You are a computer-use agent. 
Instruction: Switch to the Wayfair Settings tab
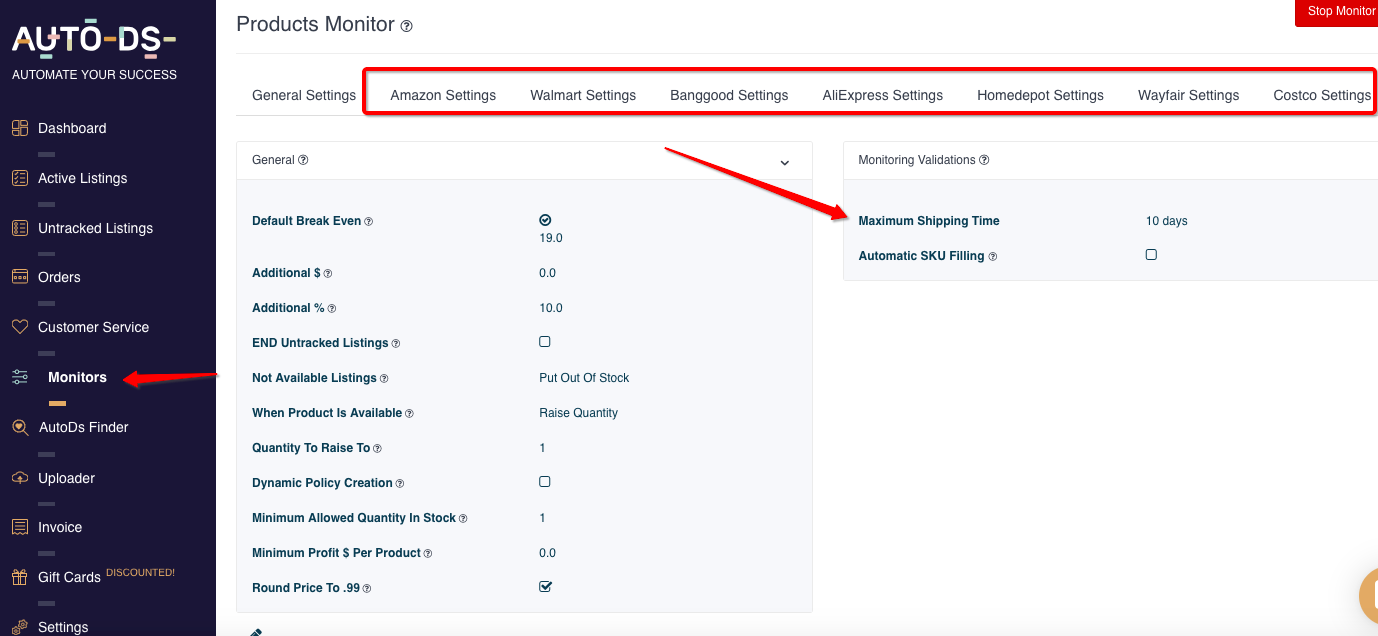click(x=1188, y=96)
